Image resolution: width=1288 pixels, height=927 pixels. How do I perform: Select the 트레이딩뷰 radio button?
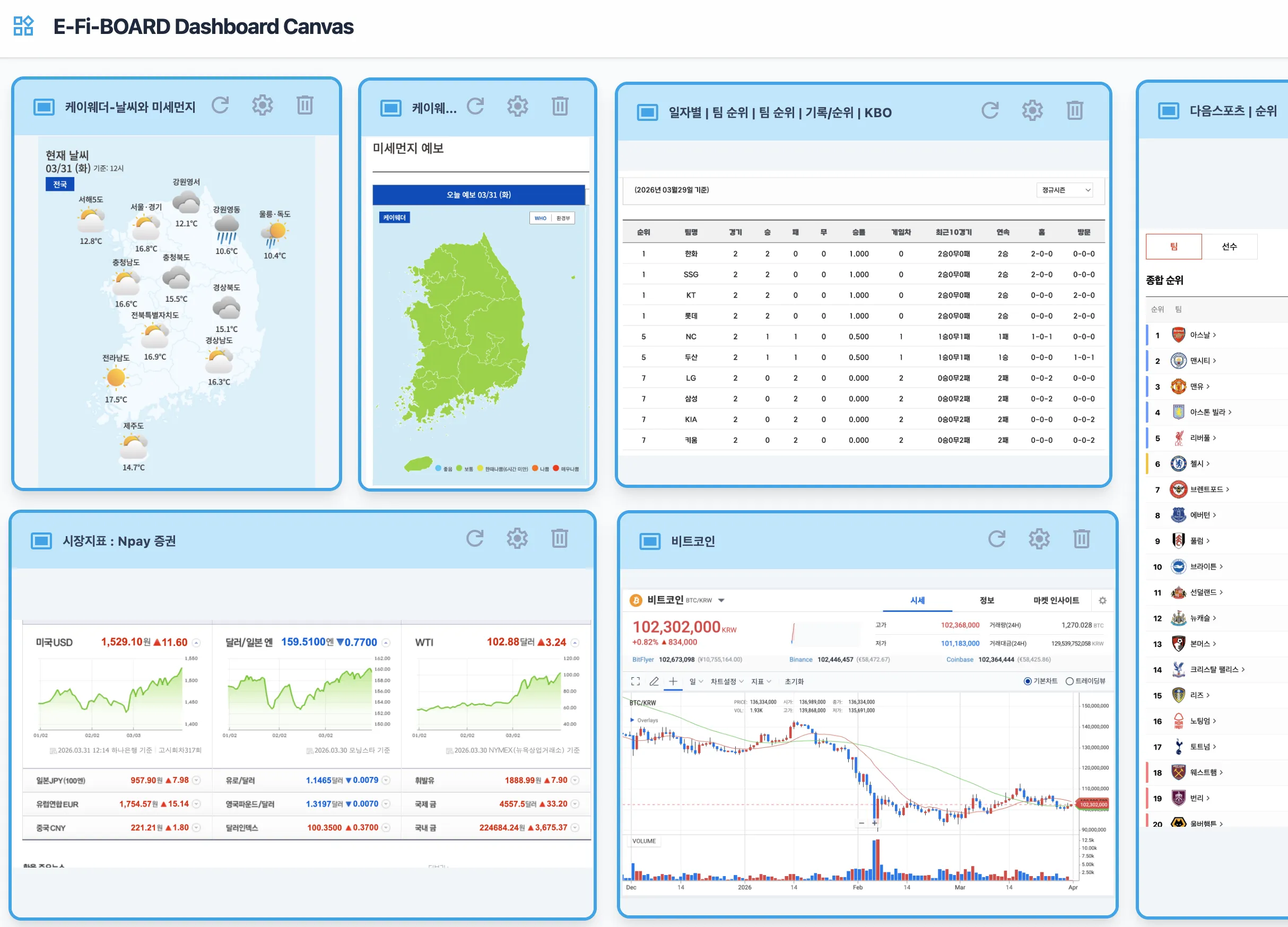coord(1069,681)
